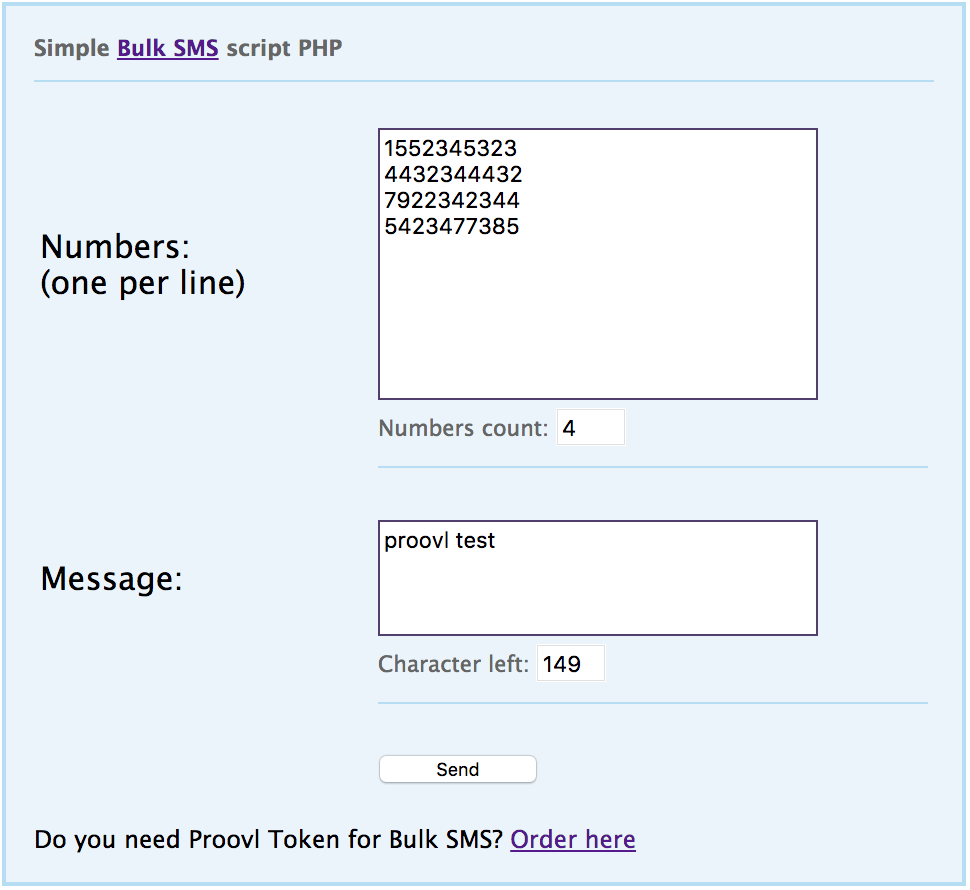Click the "Character left:" label text
970x890 pixels.
point(453,665)
